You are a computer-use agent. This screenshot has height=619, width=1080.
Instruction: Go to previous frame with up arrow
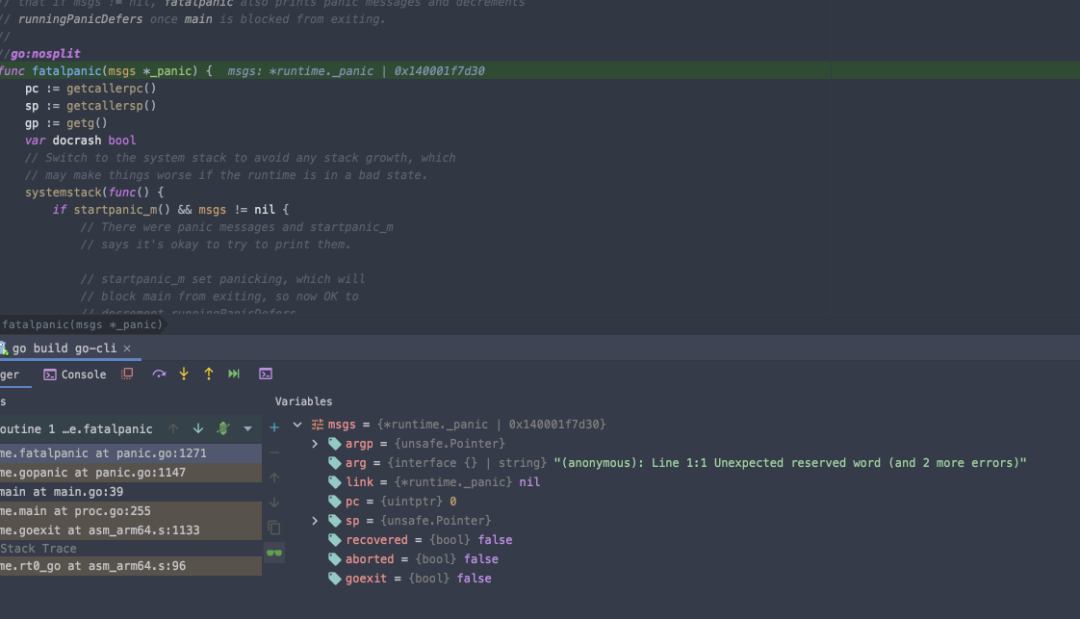pos(173,429)
